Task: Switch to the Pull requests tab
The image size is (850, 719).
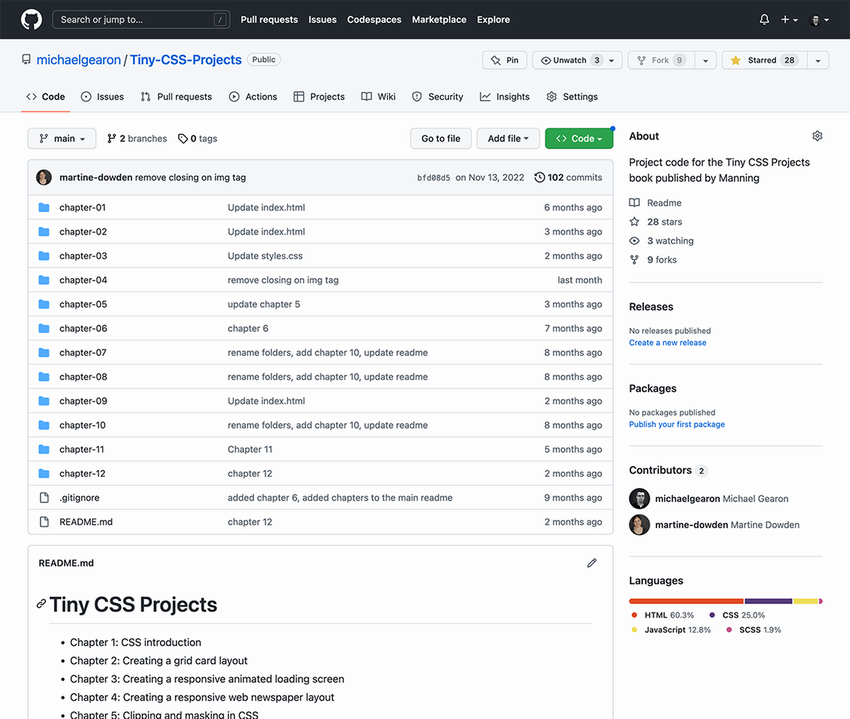Action: click(176, 97)
